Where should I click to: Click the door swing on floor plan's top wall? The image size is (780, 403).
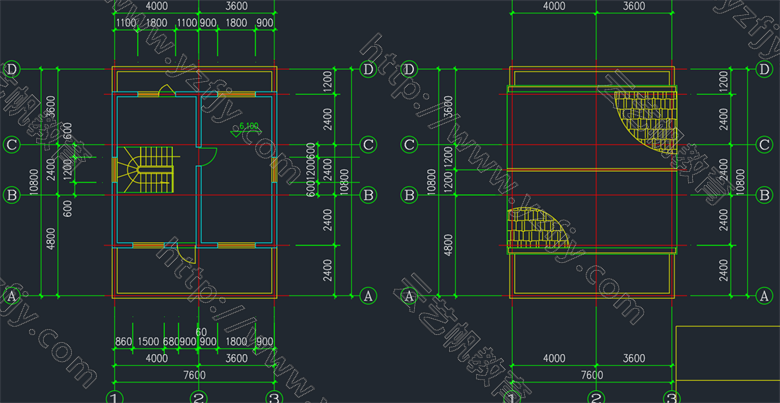click(166, 90)
